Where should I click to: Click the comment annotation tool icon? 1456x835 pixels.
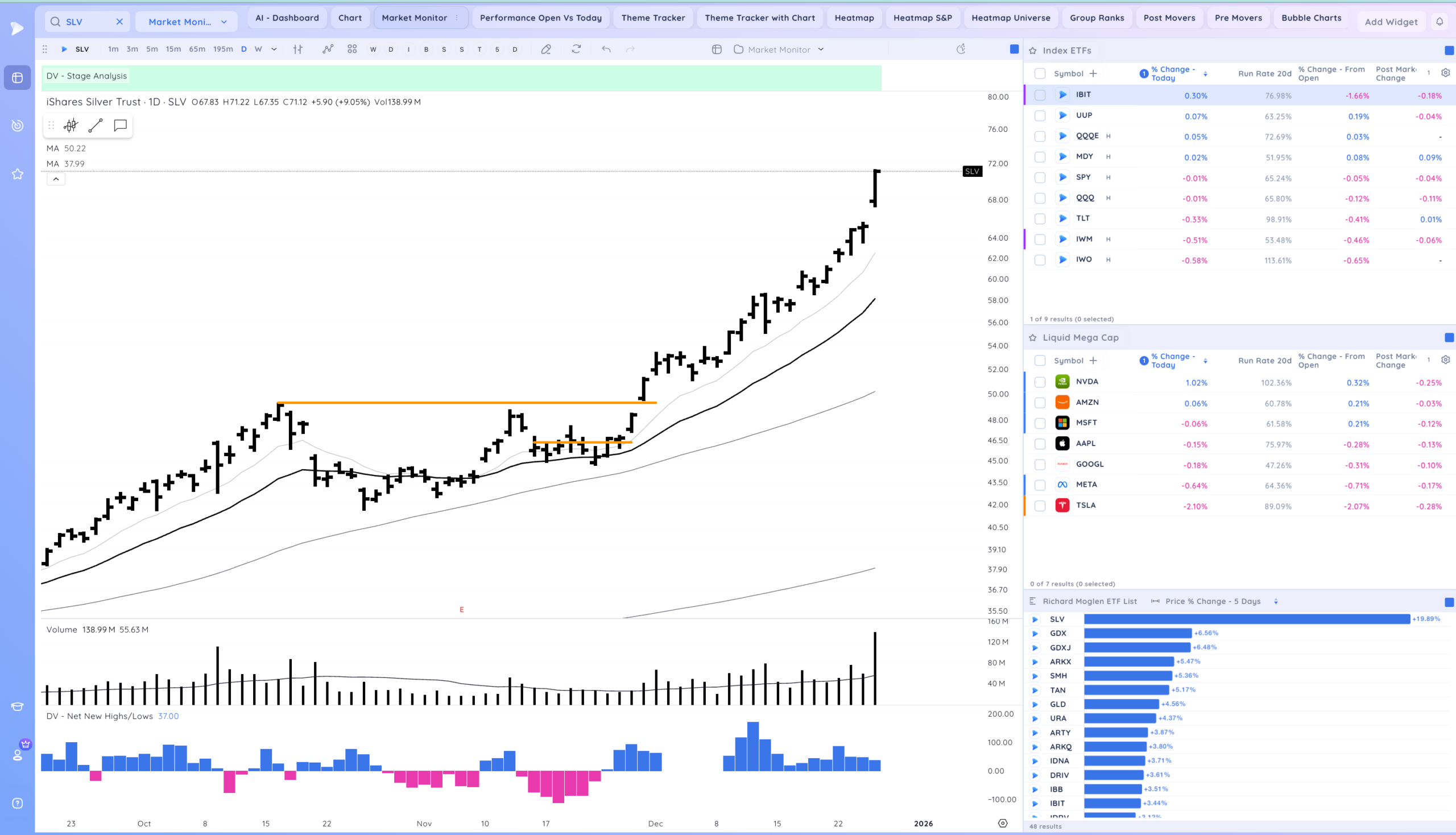(x=120, y=126)
